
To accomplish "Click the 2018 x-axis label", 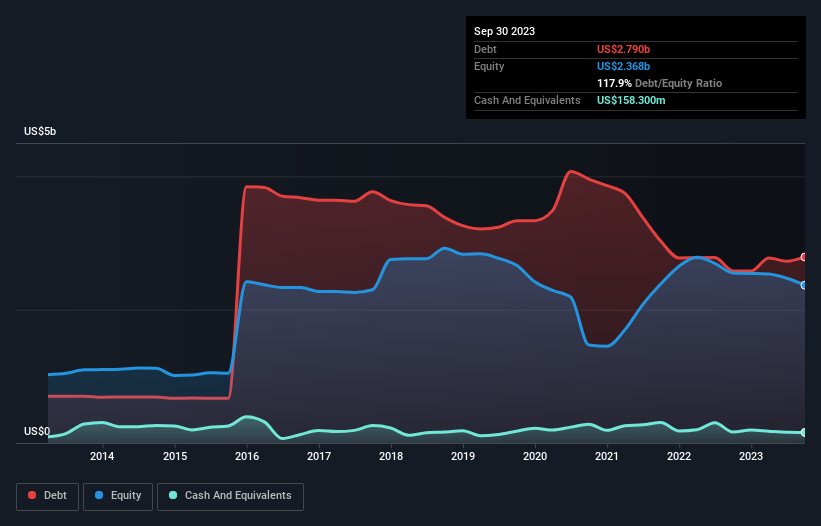I will pyautogui.click(x=391, y=456).
